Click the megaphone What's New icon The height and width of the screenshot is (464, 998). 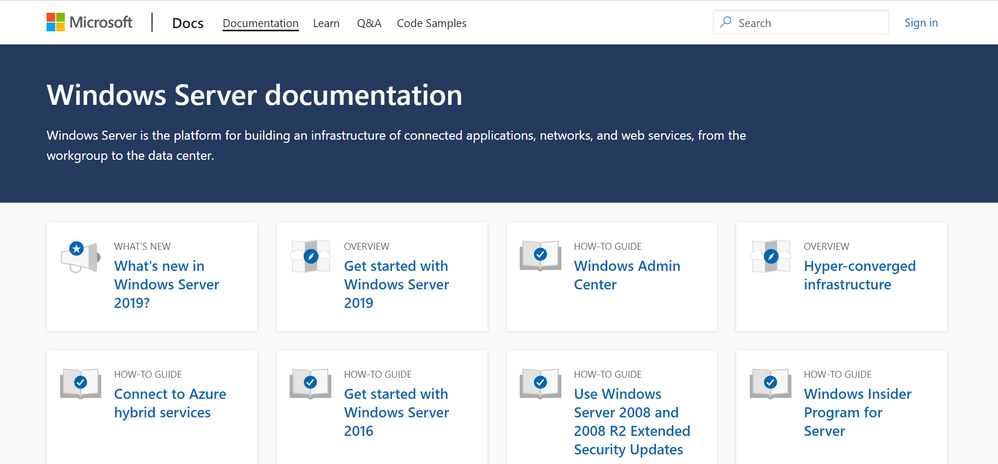coord(80,257)
